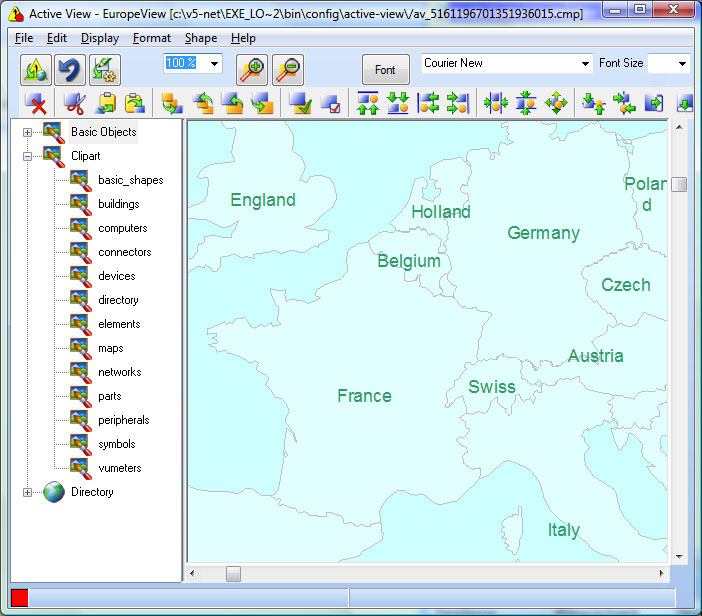Click the red square in status bar
This screenshot has height=616, width=702.
point(20,597)
